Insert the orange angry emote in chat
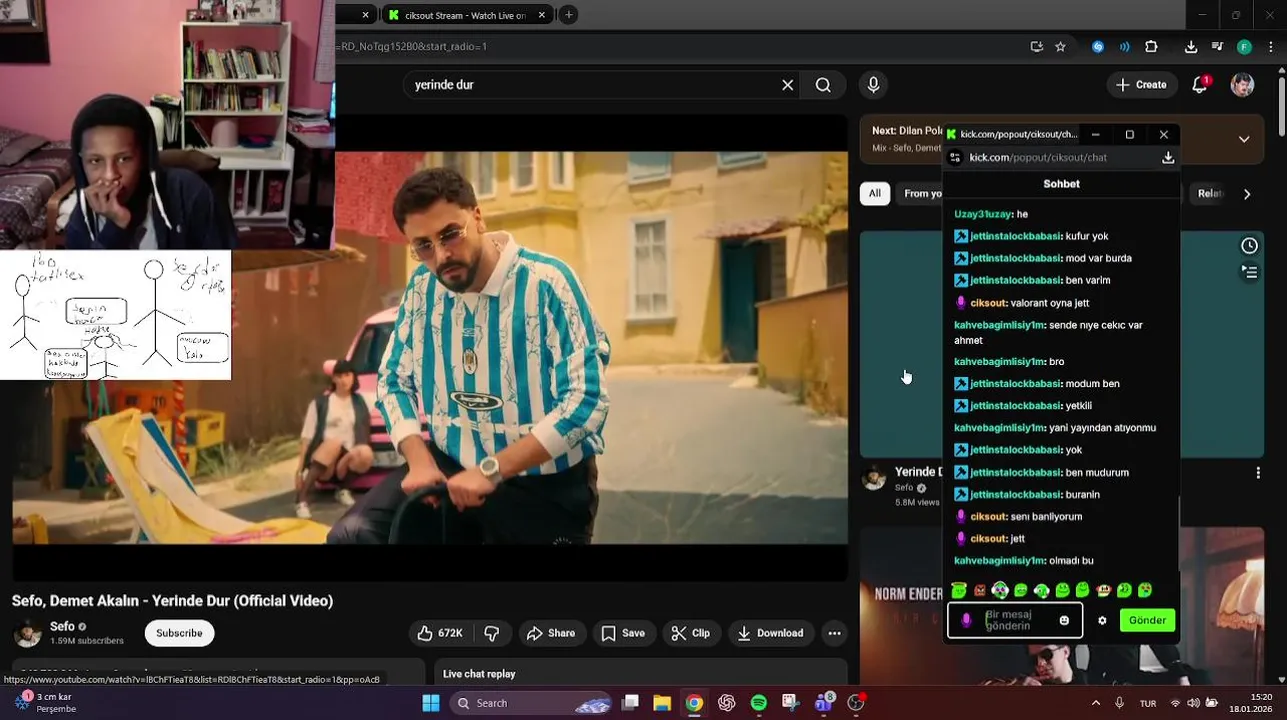This screenshot has height=720, width=1287. pos(980,591)
